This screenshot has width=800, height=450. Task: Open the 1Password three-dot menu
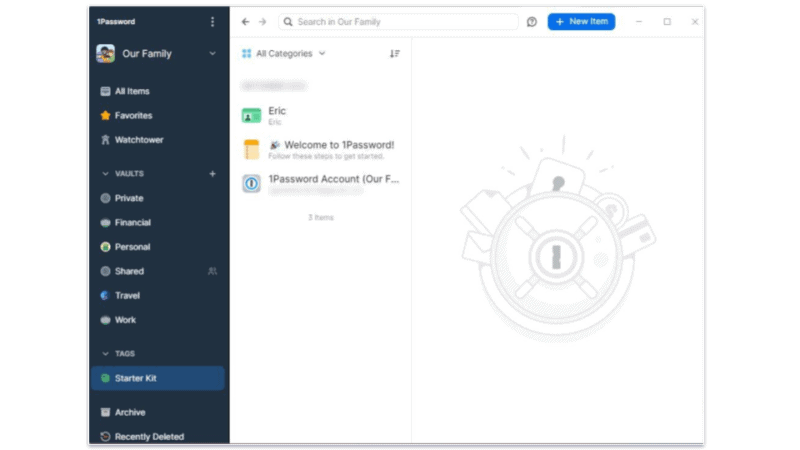point(212,21)
